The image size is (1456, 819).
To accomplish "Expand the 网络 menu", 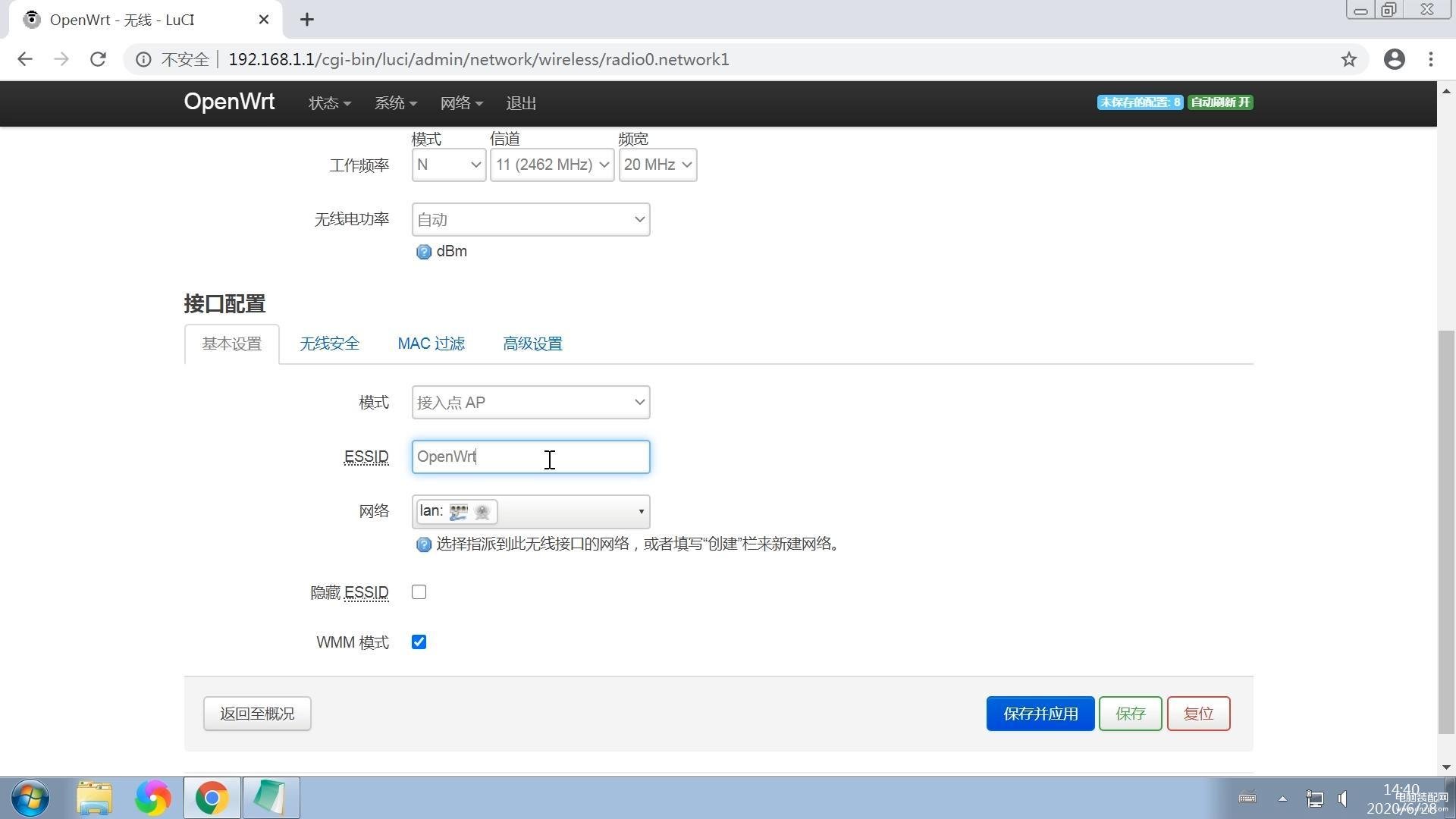I will point(461,103).
